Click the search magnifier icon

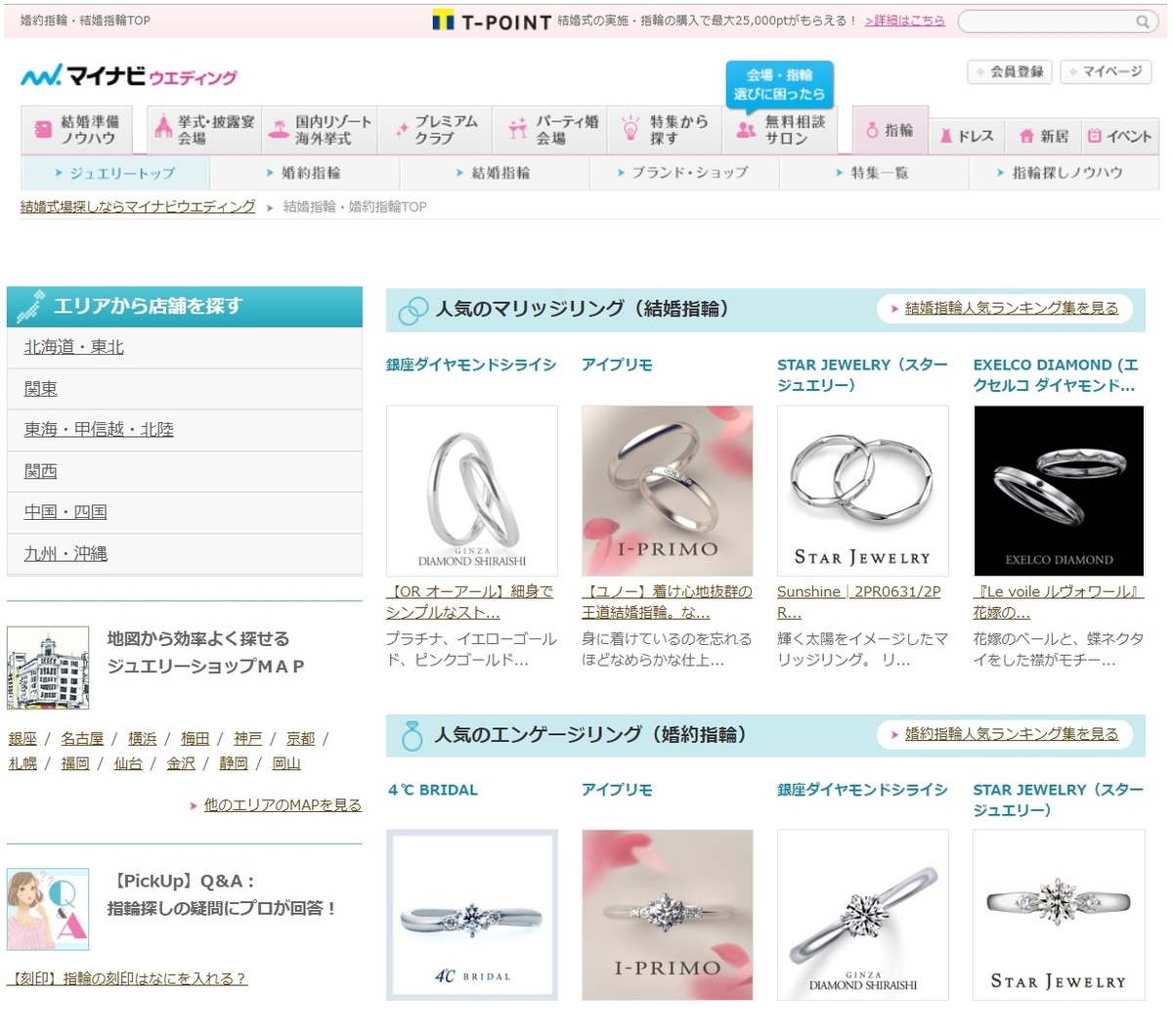point(1142,22)
